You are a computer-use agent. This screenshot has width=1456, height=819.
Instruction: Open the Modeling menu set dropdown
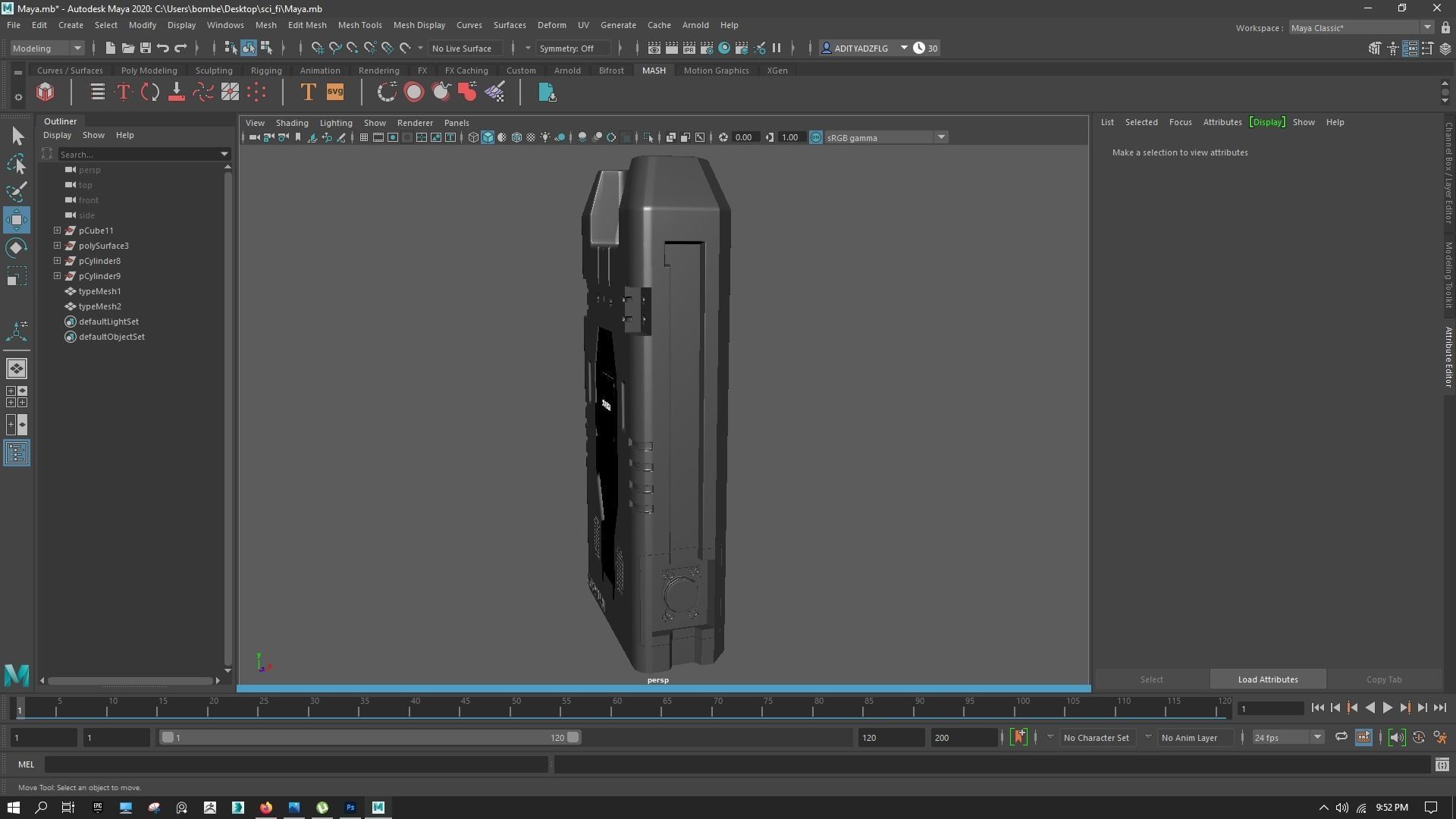(x=47, y=48)
